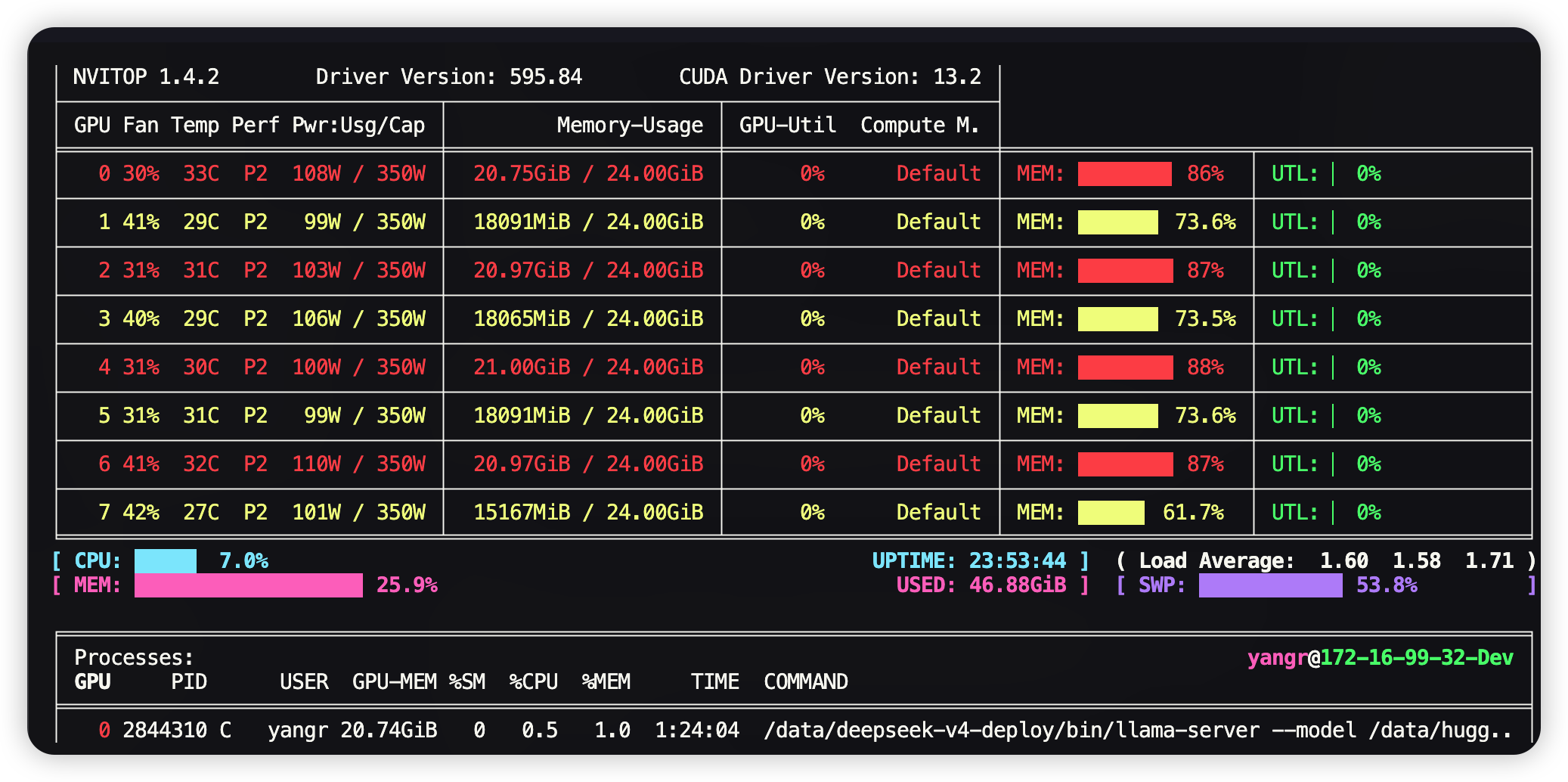Click the "30C" temperature of GPU 4
The width and height of the screenshot is (1568, 782).
201,367
